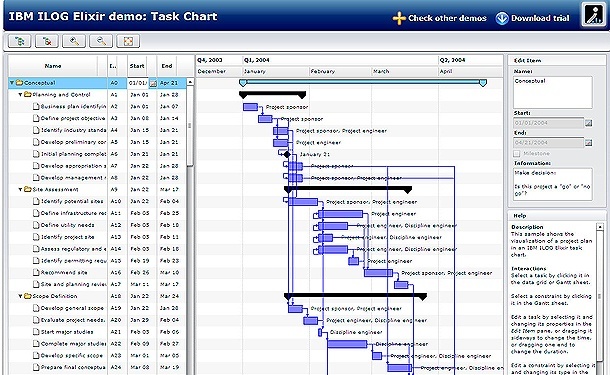Click task grid scroll-up arrow
This screenshot has width=610, height=375.
tap(190, 82)
